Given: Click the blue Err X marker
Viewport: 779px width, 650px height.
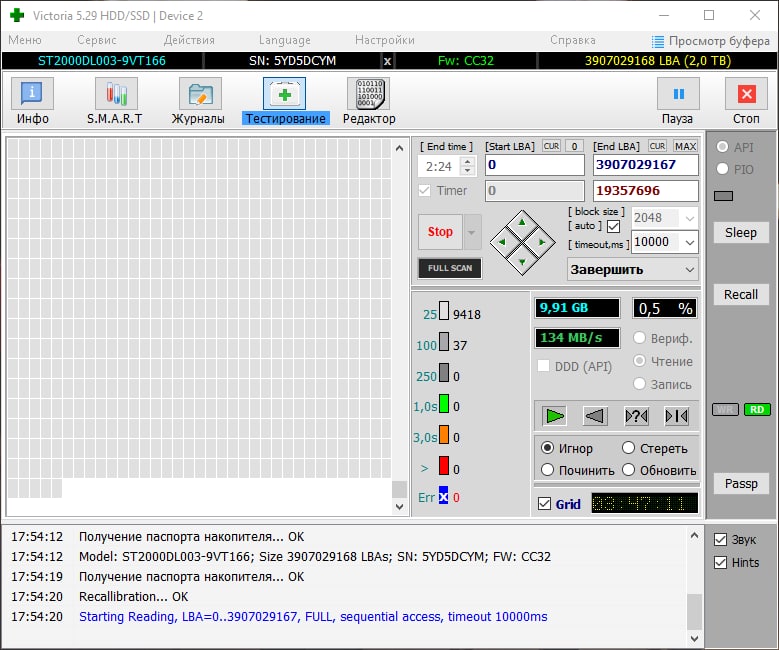Looking at the screenshot, I should (x=443, y=495).
